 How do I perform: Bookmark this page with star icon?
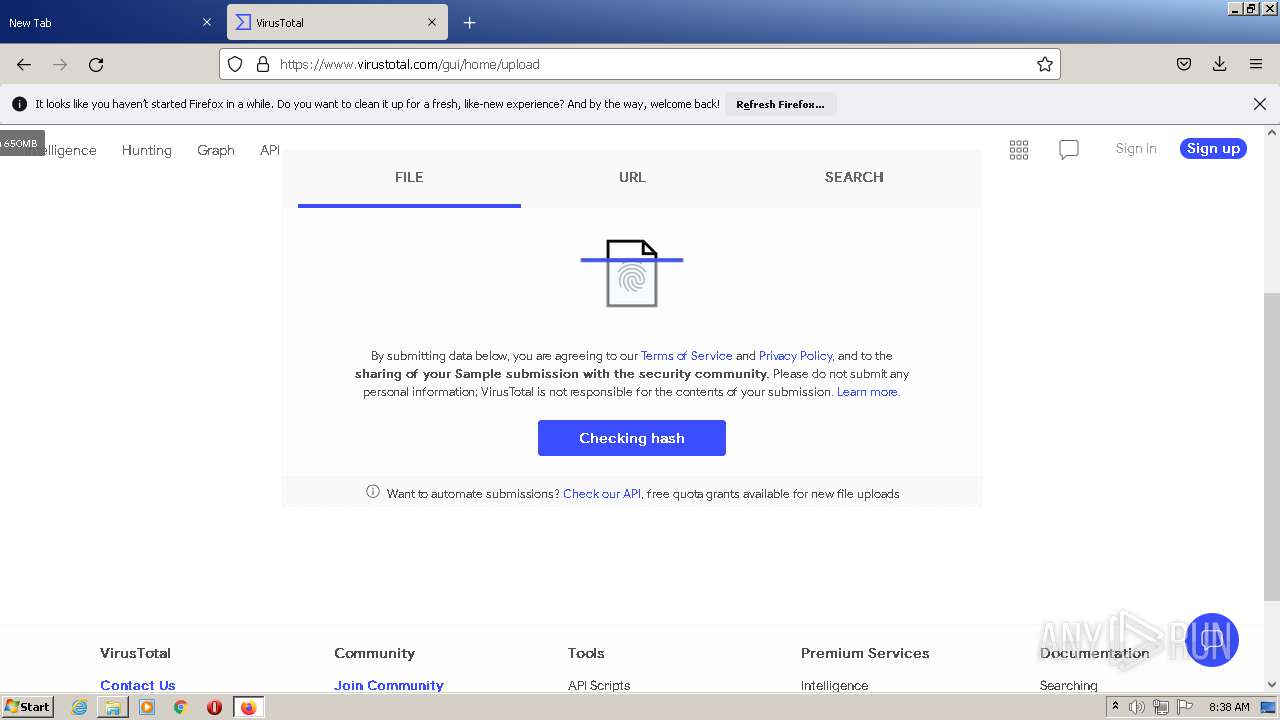point(1045,64)
